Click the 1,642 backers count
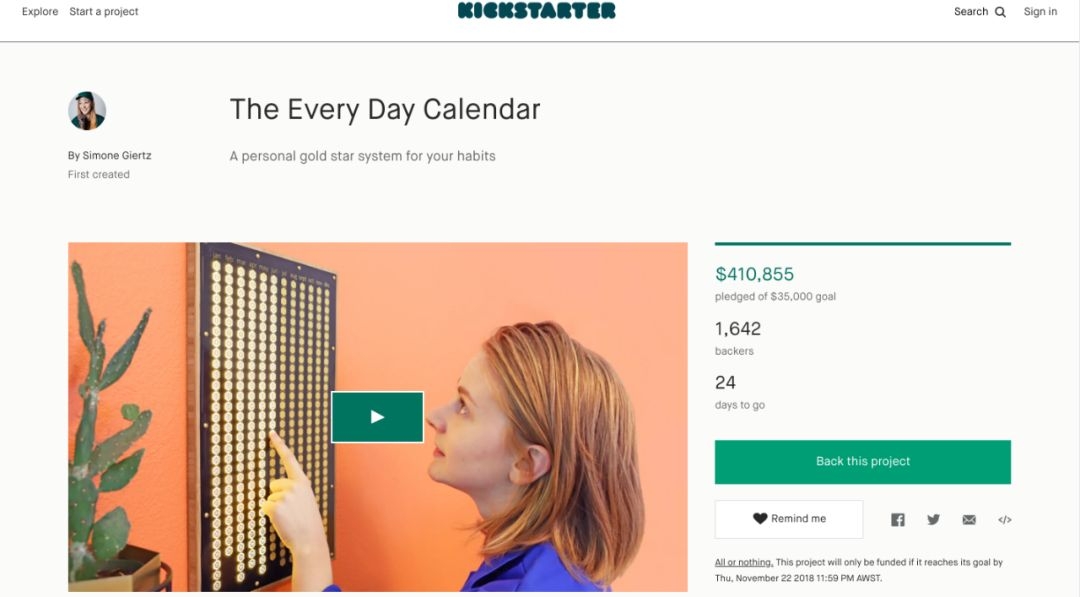Viewport: 1080px width, 597px height. click(738, 329)
